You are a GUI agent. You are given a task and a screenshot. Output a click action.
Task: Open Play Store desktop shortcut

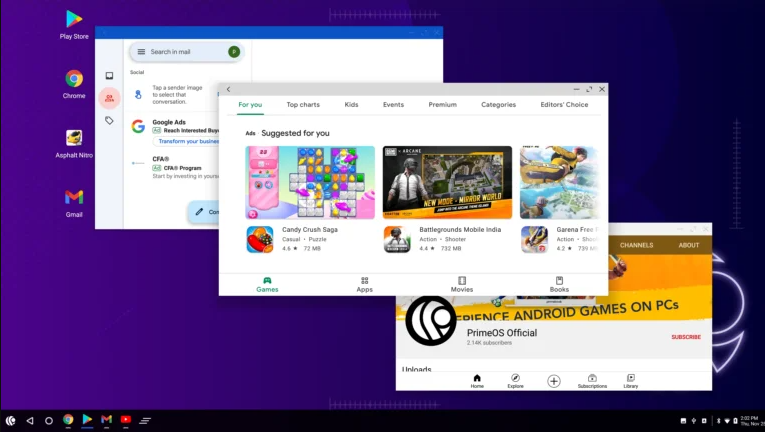coord(74,19)
